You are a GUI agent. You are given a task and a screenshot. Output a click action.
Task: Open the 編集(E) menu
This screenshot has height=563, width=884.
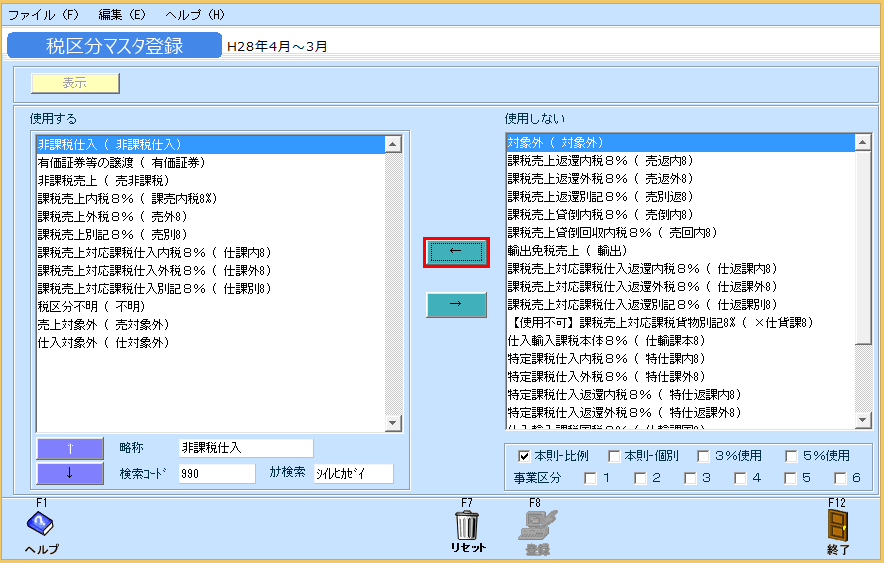pyautogui.click(x=122, y=15)
